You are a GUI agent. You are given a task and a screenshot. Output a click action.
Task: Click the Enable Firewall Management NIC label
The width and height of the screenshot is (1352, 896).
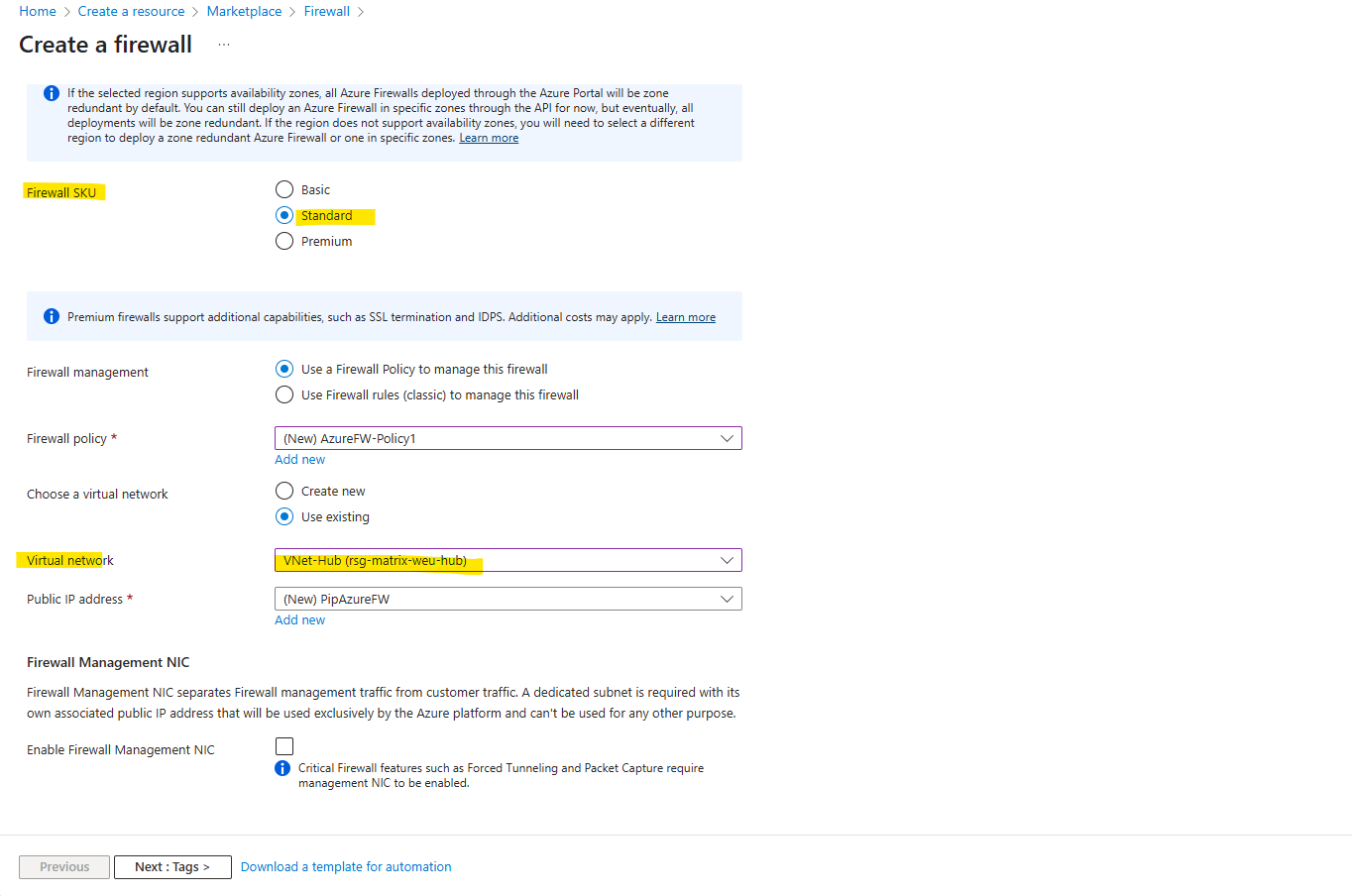(121, 749)
